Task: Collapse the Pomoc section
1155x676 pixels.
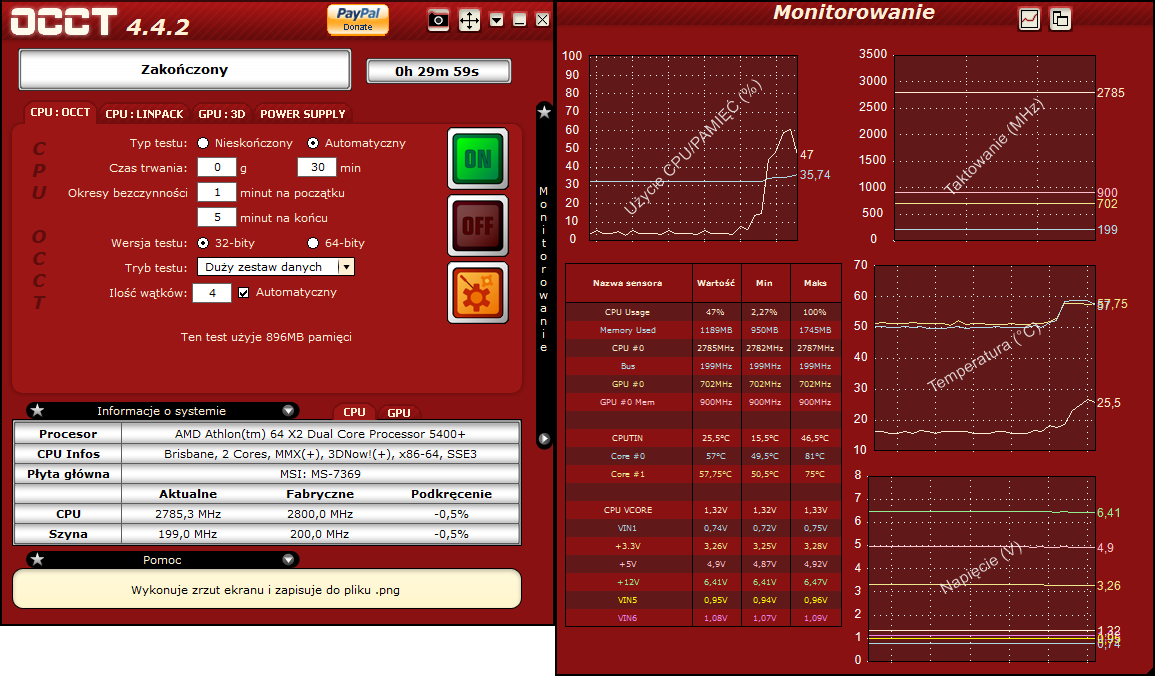Action: 288,560
